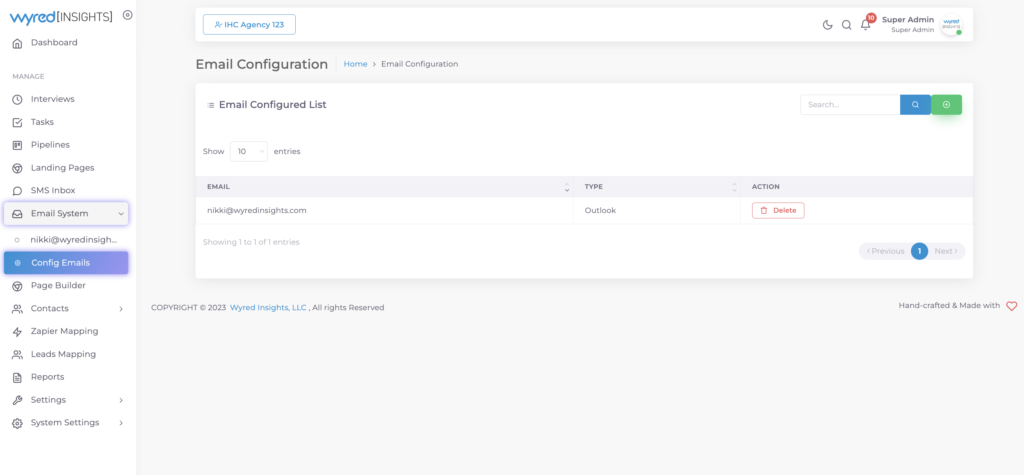
Task: Expand the System Settings submenu chevron
Action: click(121, 423)
